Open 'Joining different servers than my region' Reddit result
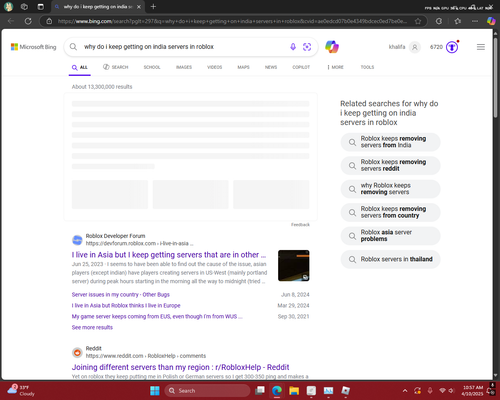Viewport: 500px width, 400px height. tap(180, 367)
